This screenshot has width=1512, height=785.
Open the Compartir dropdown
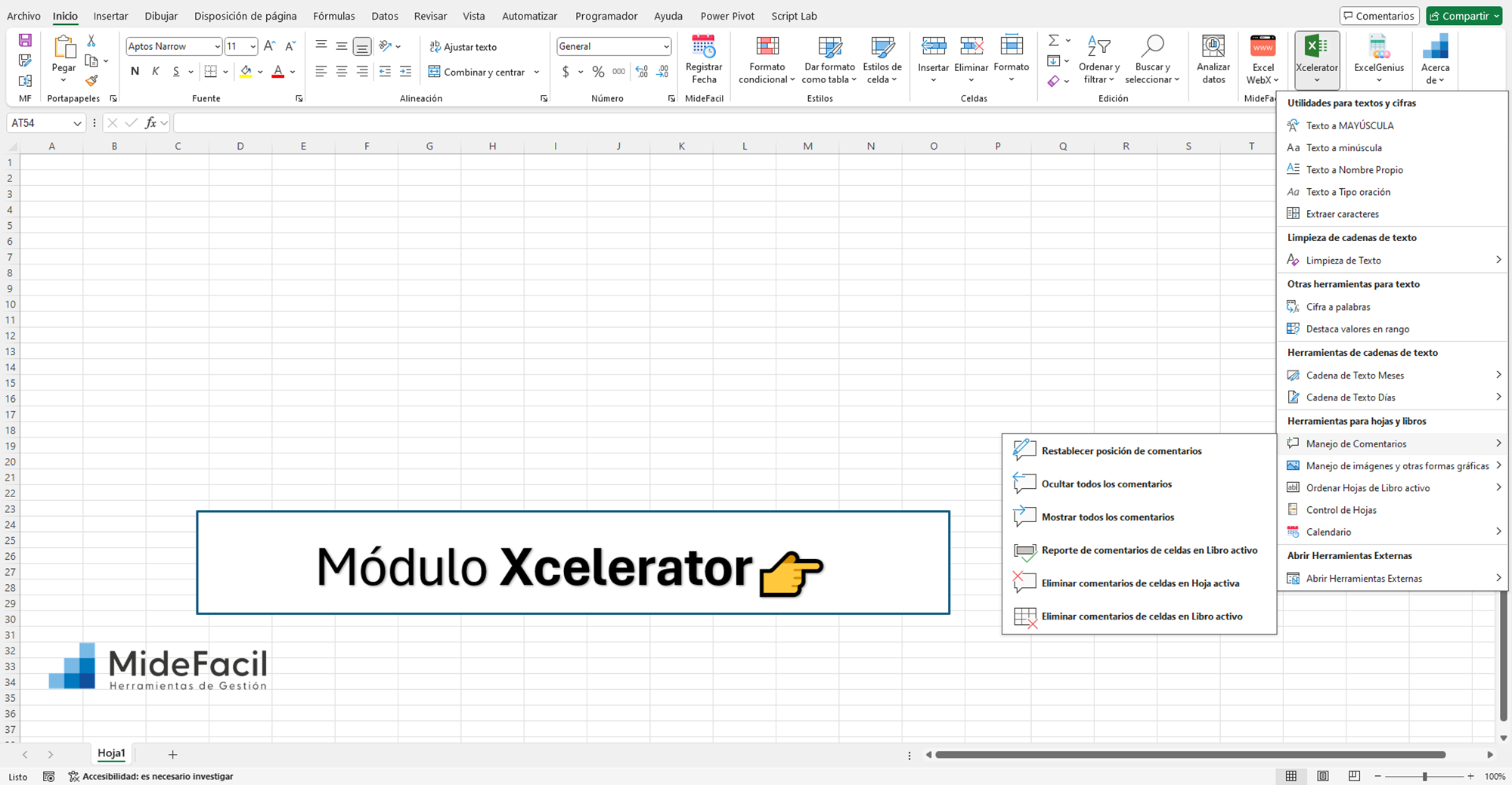coord(1464,16)
